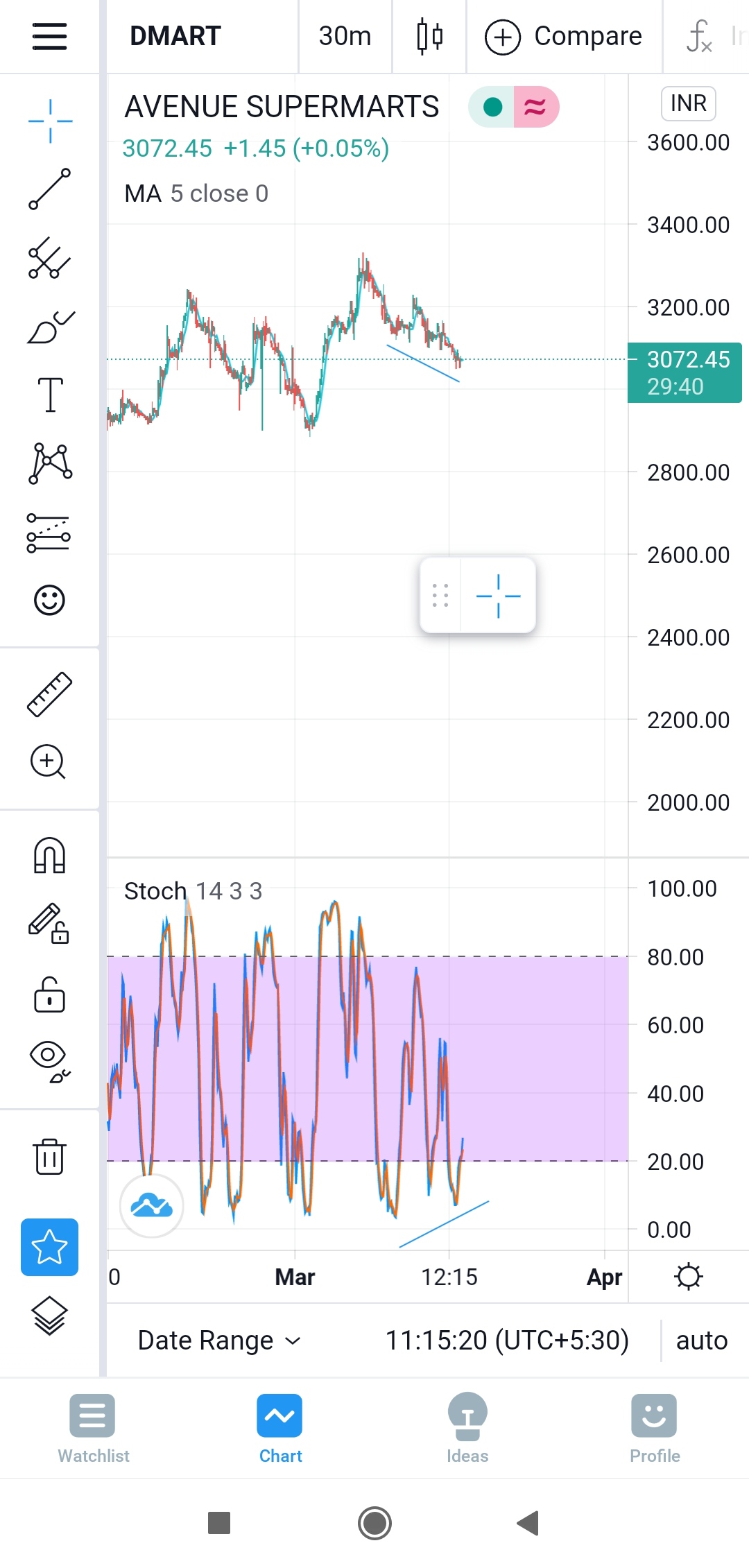
Task: Open the INR currency selector
Action: click(x=688, y=103)
